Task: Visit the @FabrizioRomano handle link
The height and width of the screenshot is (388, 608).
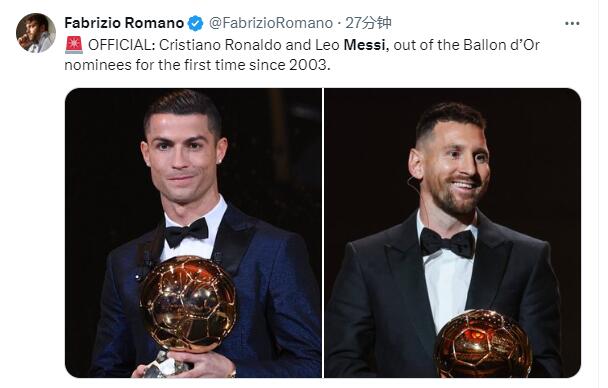Action: (x=271, y=23)
